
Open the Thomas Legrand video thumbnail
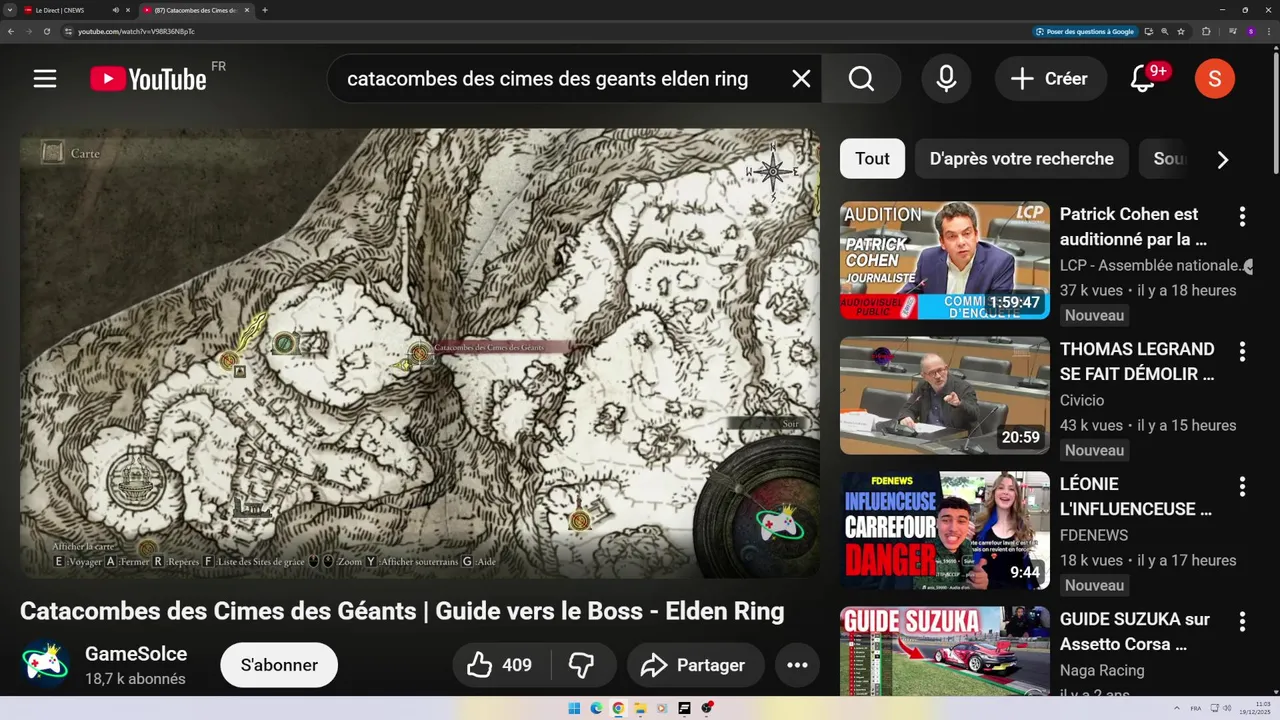pyautogui.click(x=945, y=396)
